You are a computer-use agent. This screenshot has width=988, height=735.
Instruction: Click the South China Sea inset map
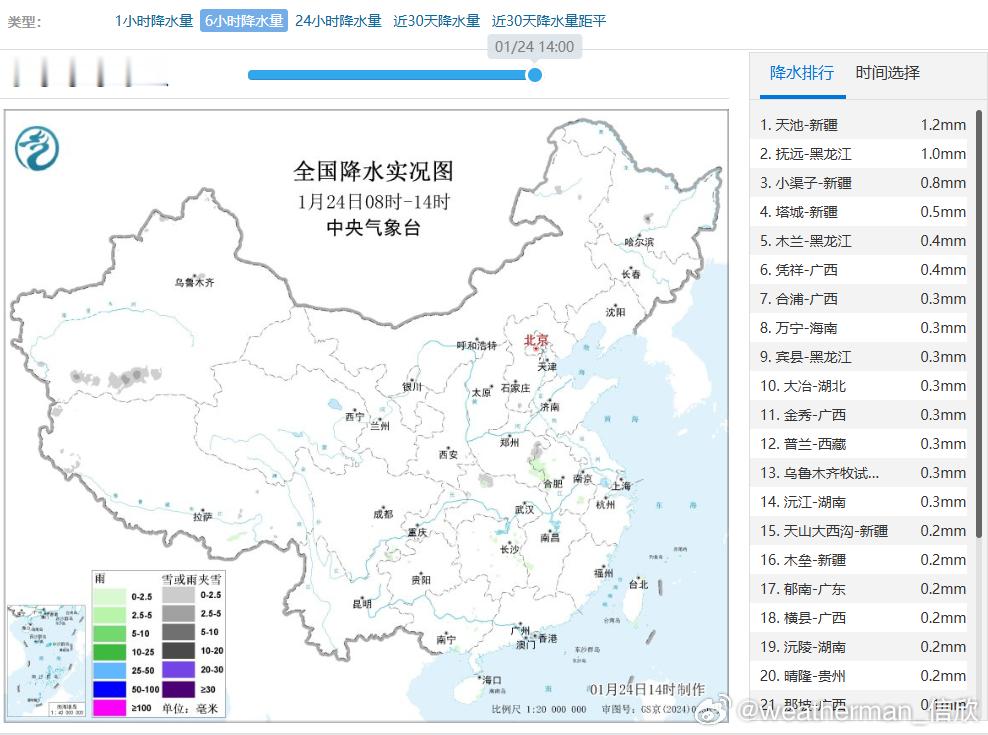tap(46, 661)
